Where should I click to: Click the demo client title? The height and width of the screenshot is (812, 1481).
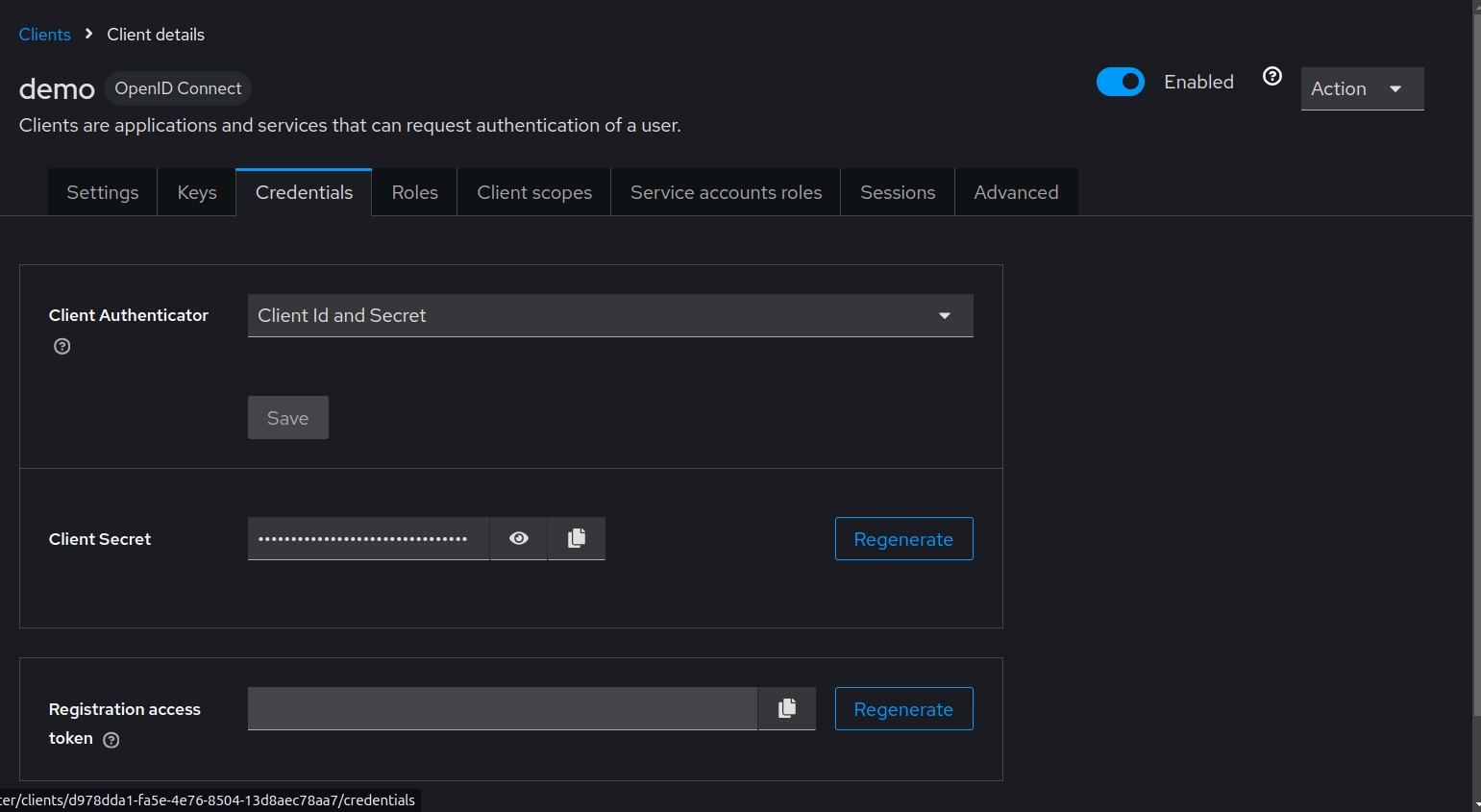pos(57,89)
